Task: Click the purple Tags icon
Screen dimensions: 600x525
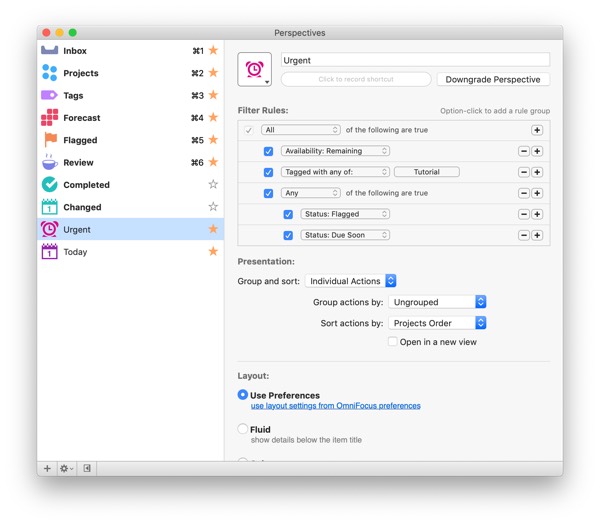Action: coord(49,95)
